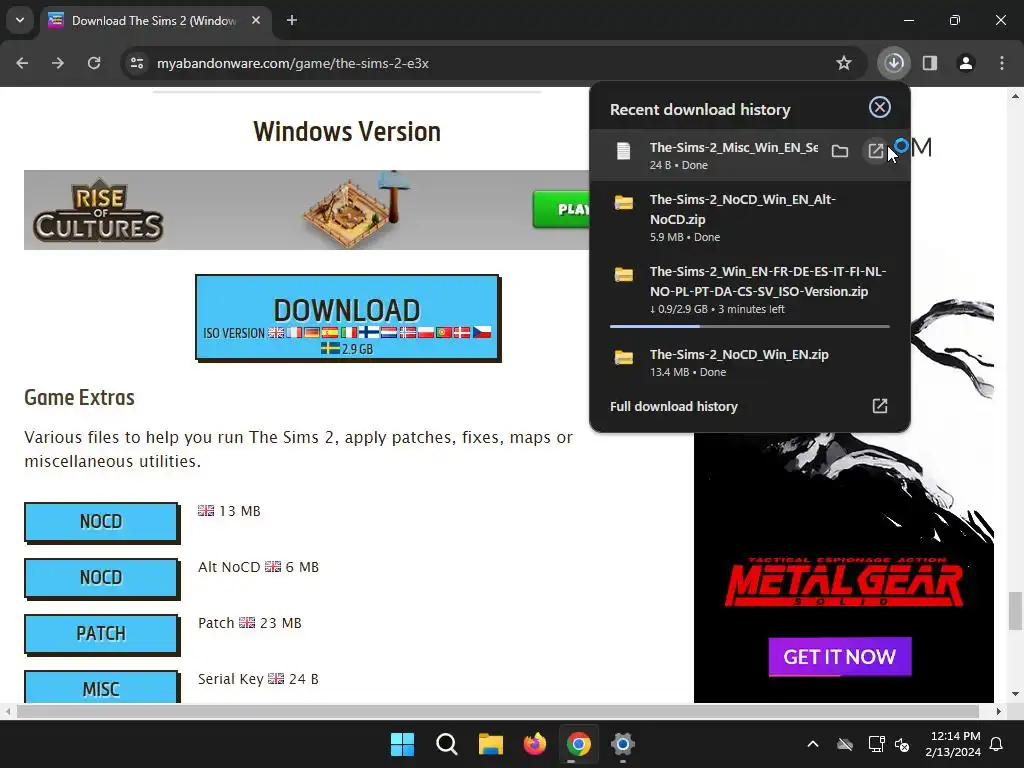This screenshot has height=768, width=1024.
Task: Click the cloud sync tray icon
Action: tap(845, 744)
